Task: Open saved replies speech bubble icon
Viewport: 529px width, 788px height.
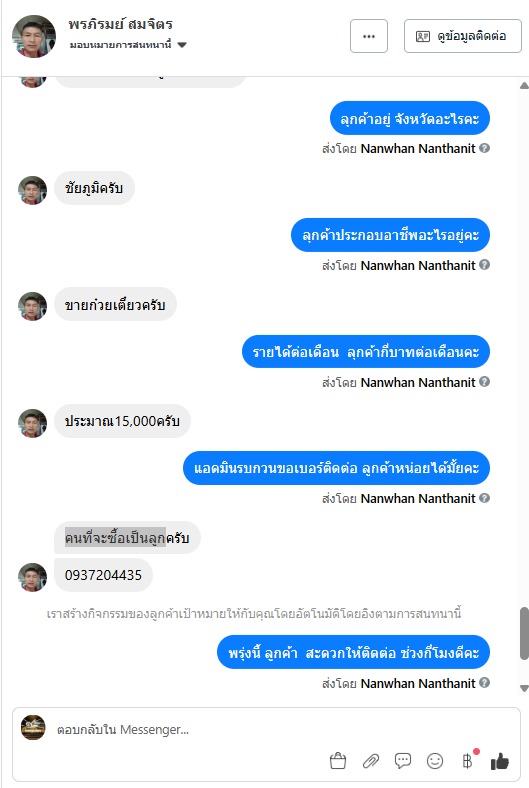Action: 403,761
